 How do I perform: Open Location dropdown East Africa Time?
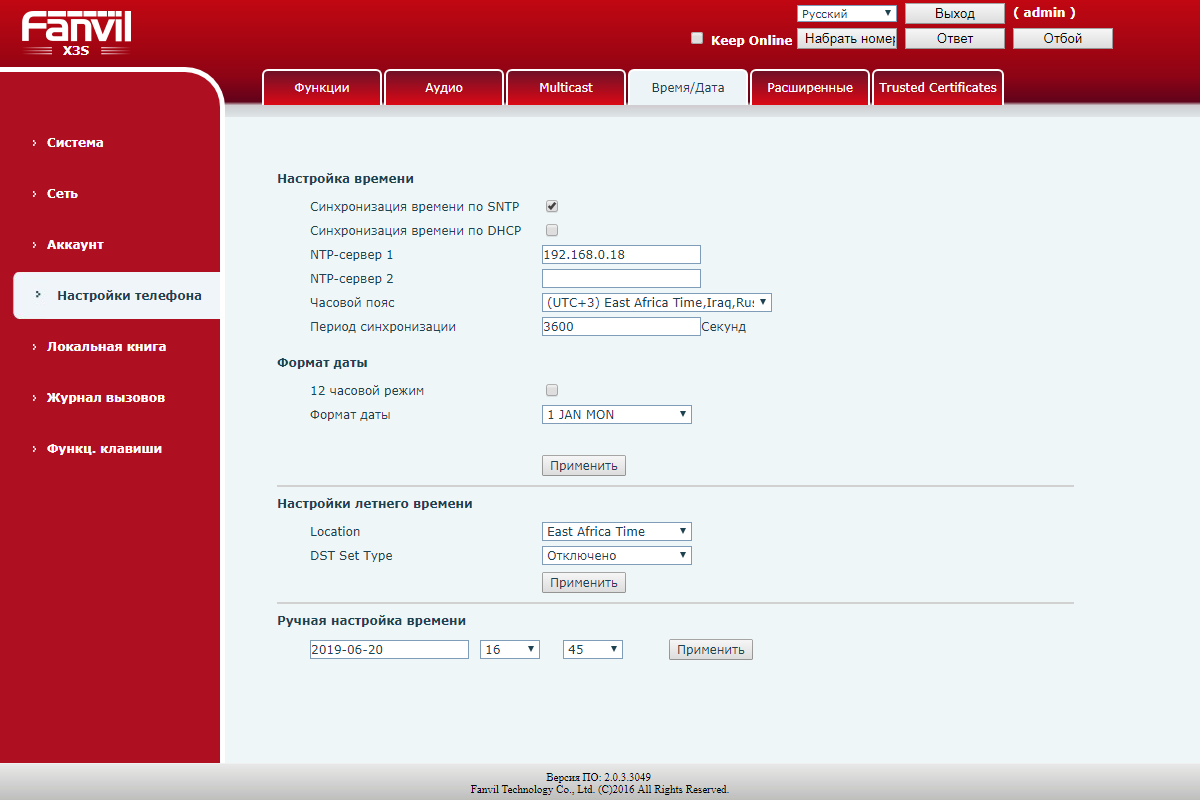[x=616, y=532]
